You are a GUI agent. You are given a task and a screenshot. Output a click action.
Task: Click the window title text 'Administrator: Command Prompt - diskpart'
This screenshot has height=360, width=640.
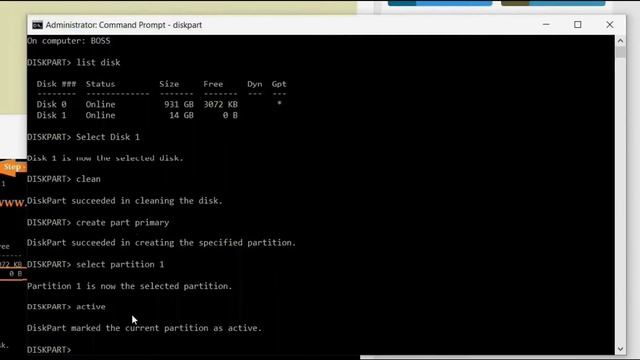[124, 25]
